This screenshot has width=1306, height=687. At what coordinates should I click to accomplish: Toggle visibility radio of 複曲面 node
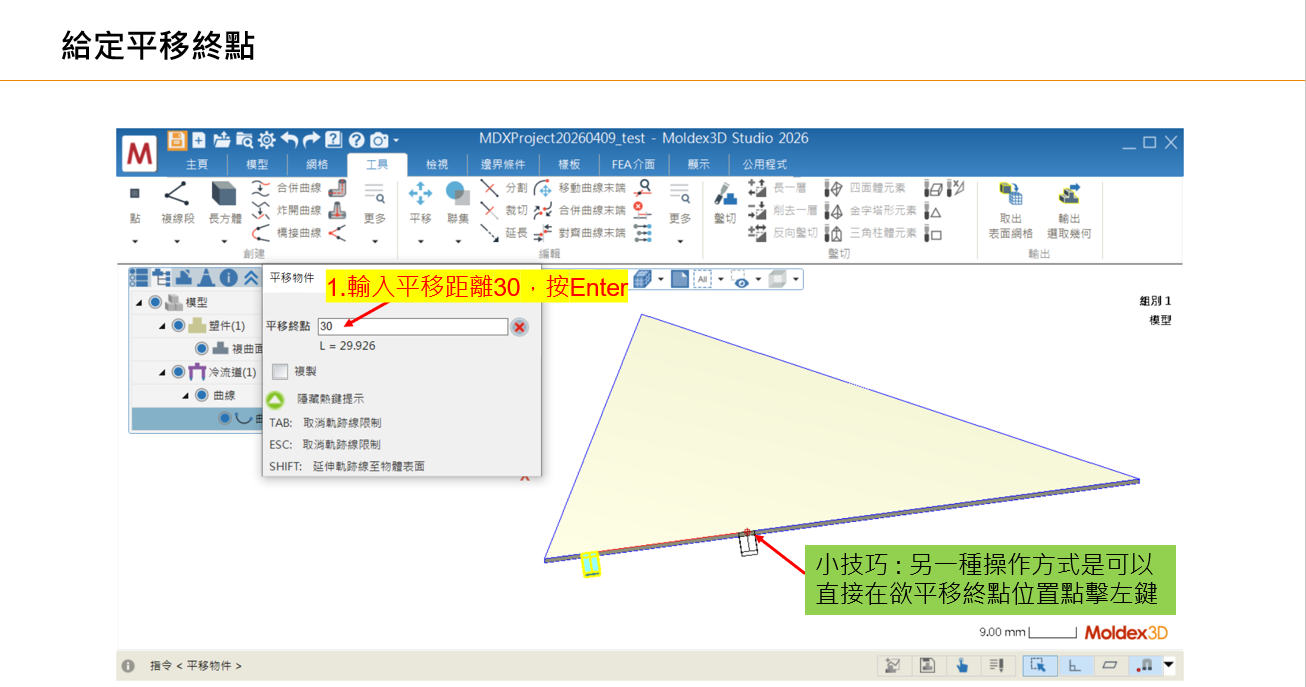pos(202,349)
